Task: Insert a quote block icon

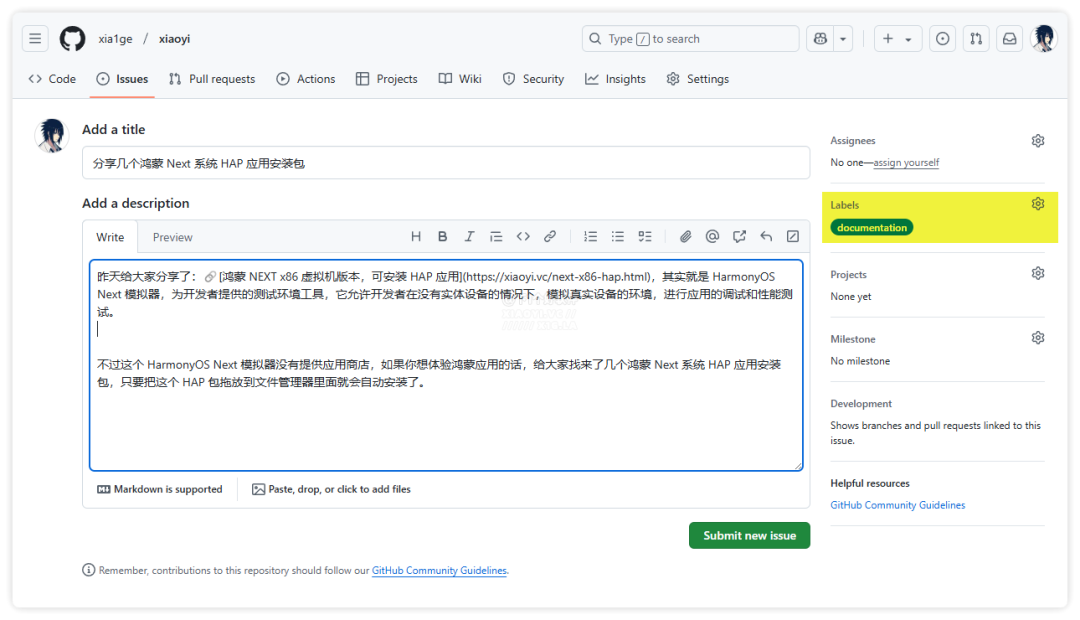Action: 496,236
